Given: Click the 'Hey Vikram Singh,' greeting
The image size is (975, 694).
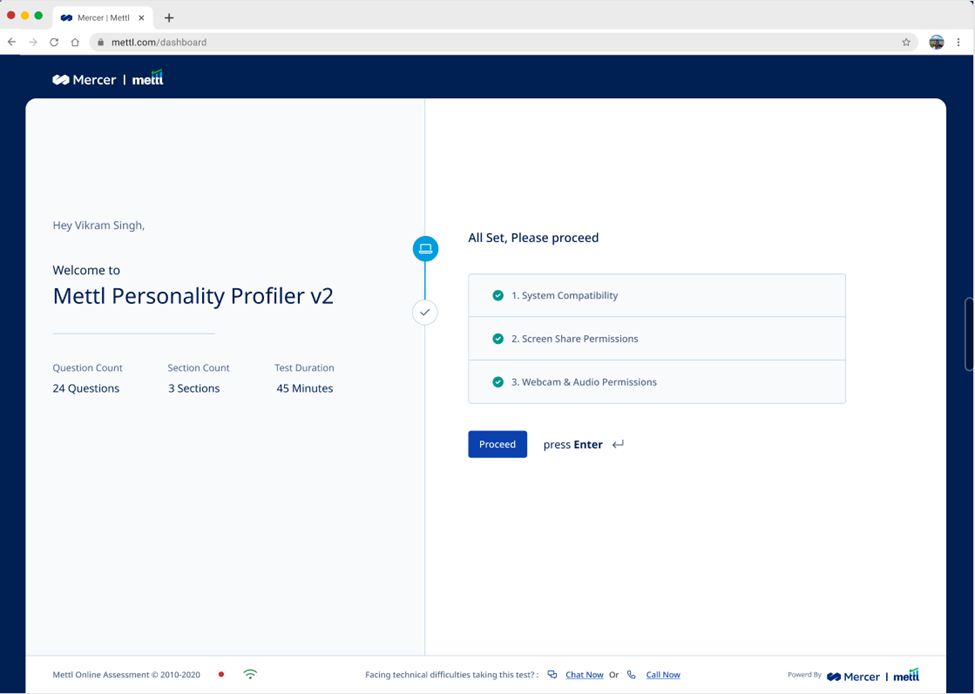Looking at the screenshot, I should coord(98,225).
